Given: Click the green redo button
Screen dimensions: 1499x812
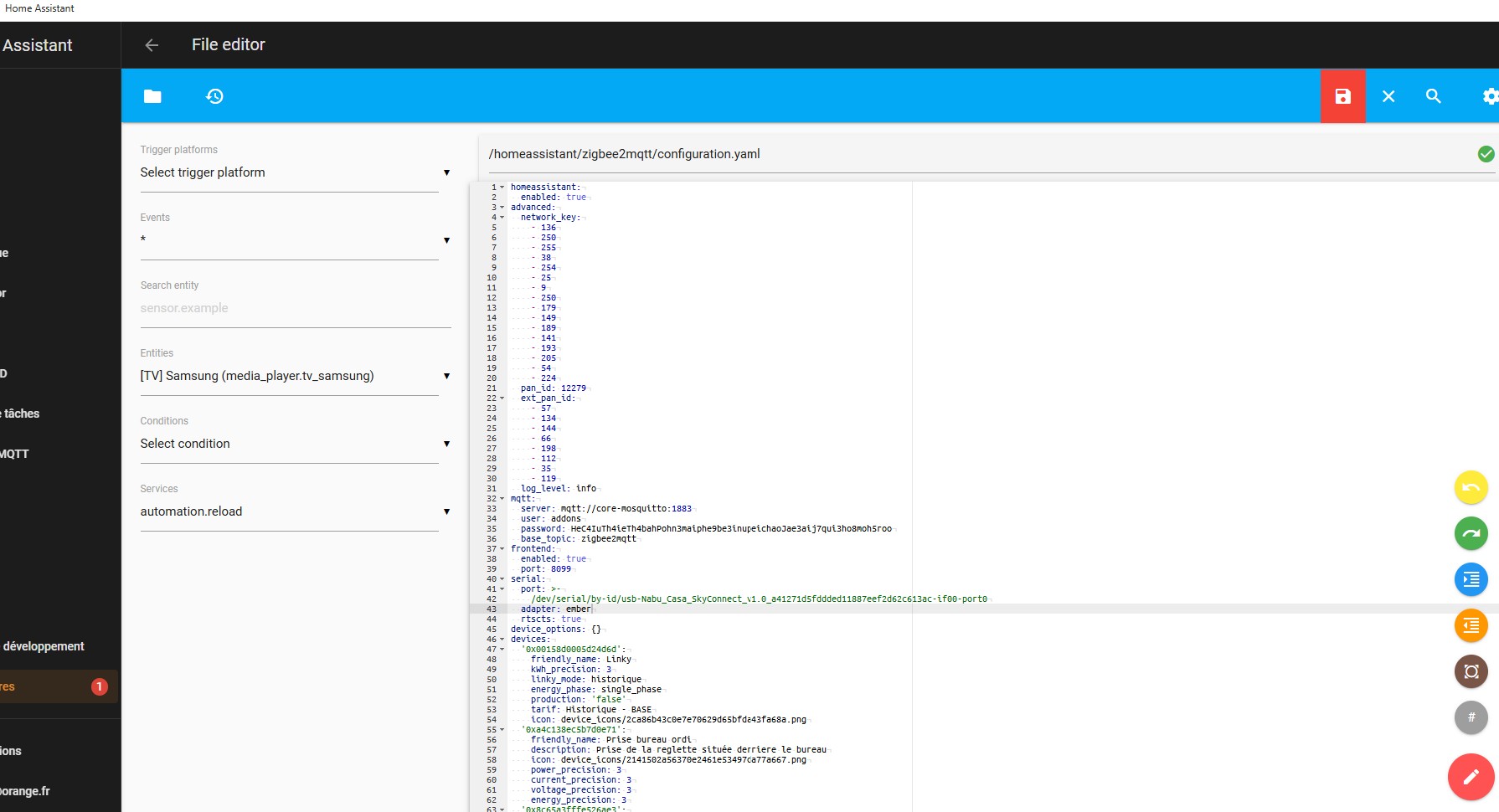Looking at the screenshot, I should [1471, 533].
